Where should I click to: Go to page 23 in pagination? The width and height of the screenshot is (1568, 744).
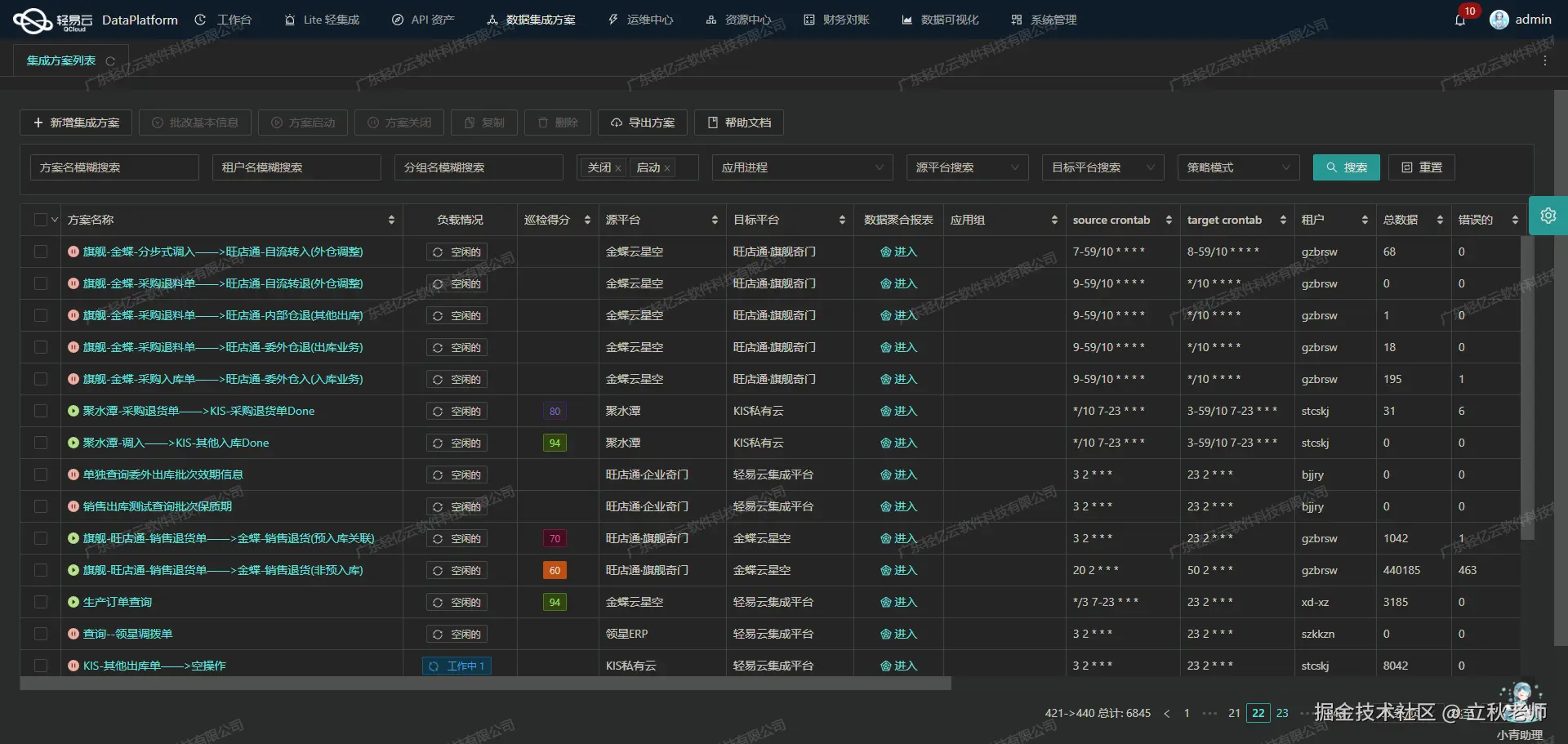coord(1282,713)
